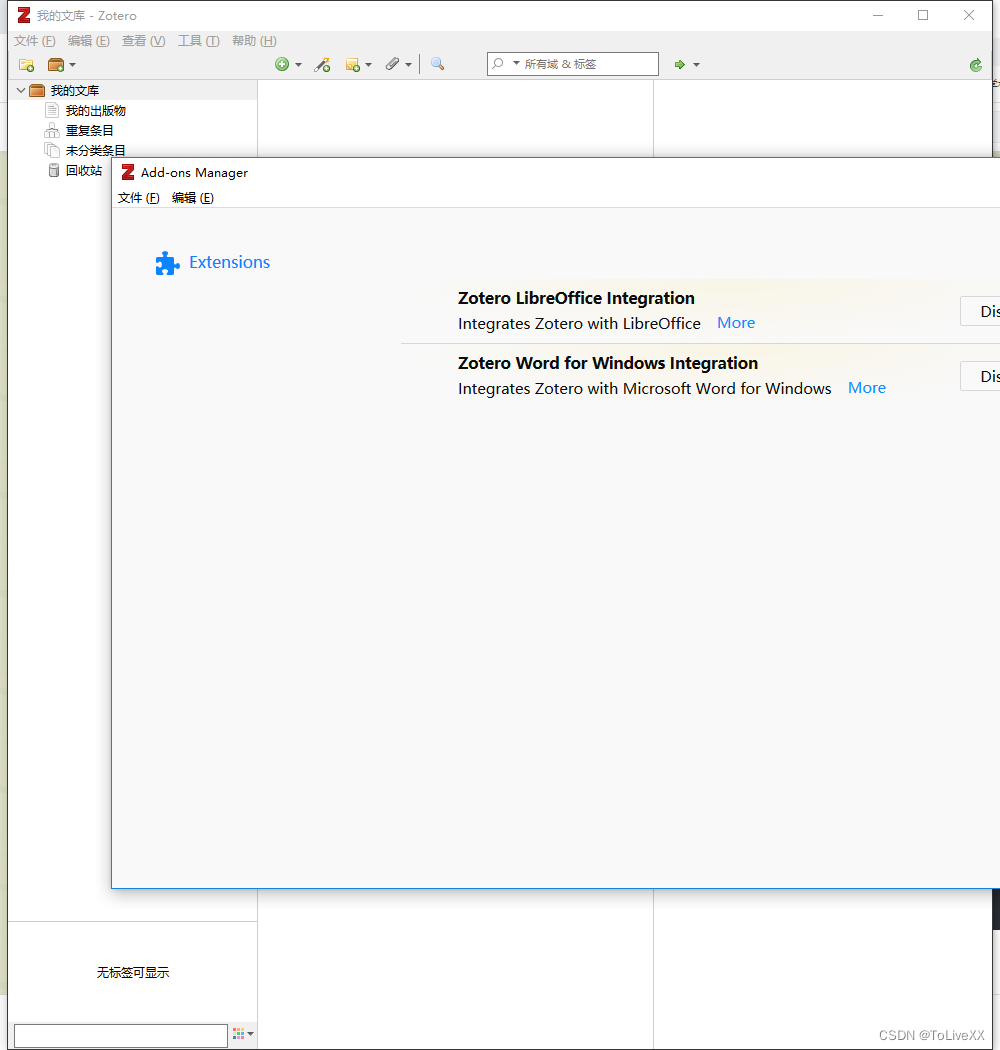Viewport: 1000px width, 1050px height.
Task: Close the Zotero main window
Action: [x=969, y=15]
